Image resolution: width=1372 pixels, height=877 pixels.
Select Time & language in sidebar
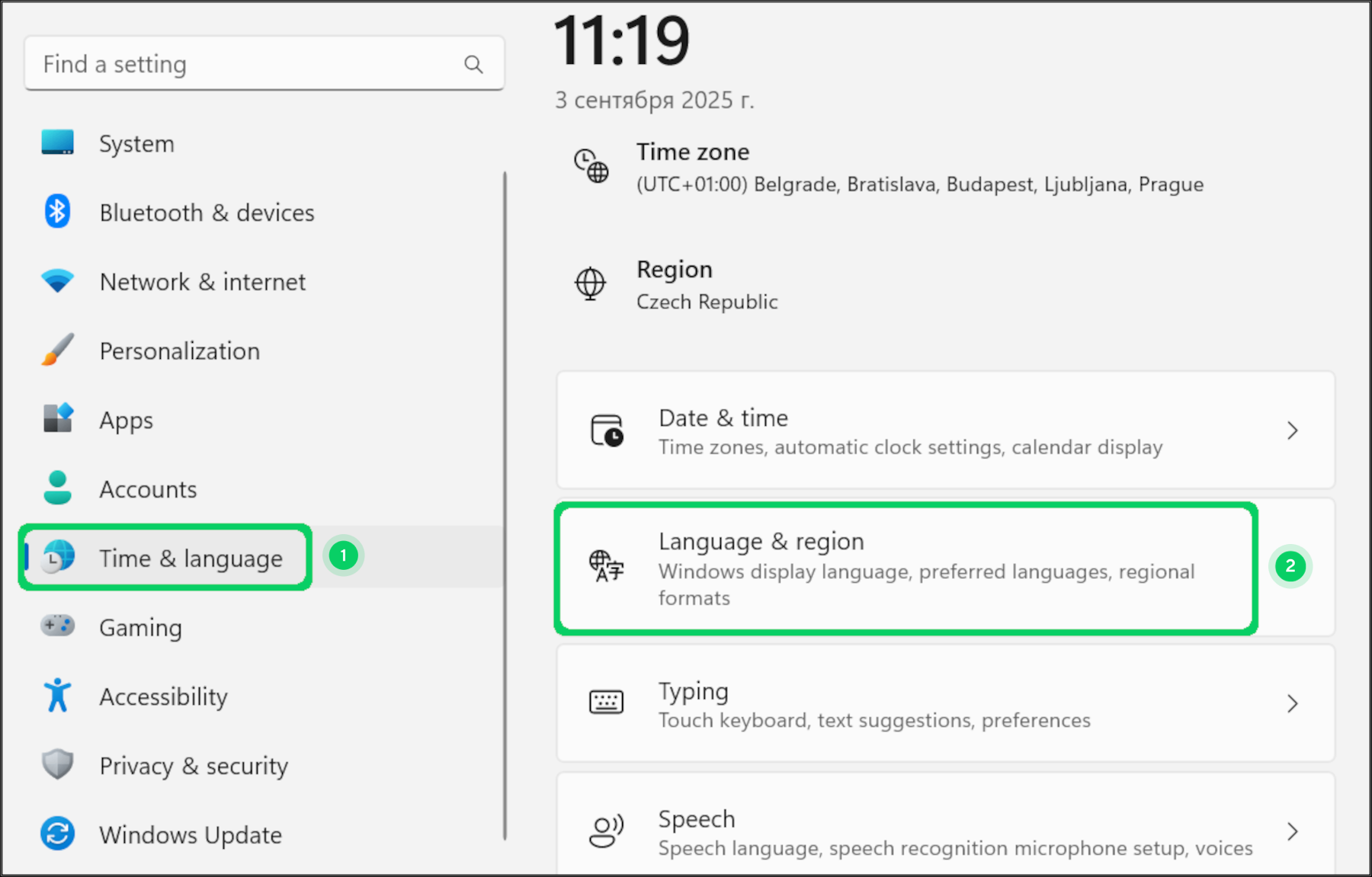coord(191,559)
